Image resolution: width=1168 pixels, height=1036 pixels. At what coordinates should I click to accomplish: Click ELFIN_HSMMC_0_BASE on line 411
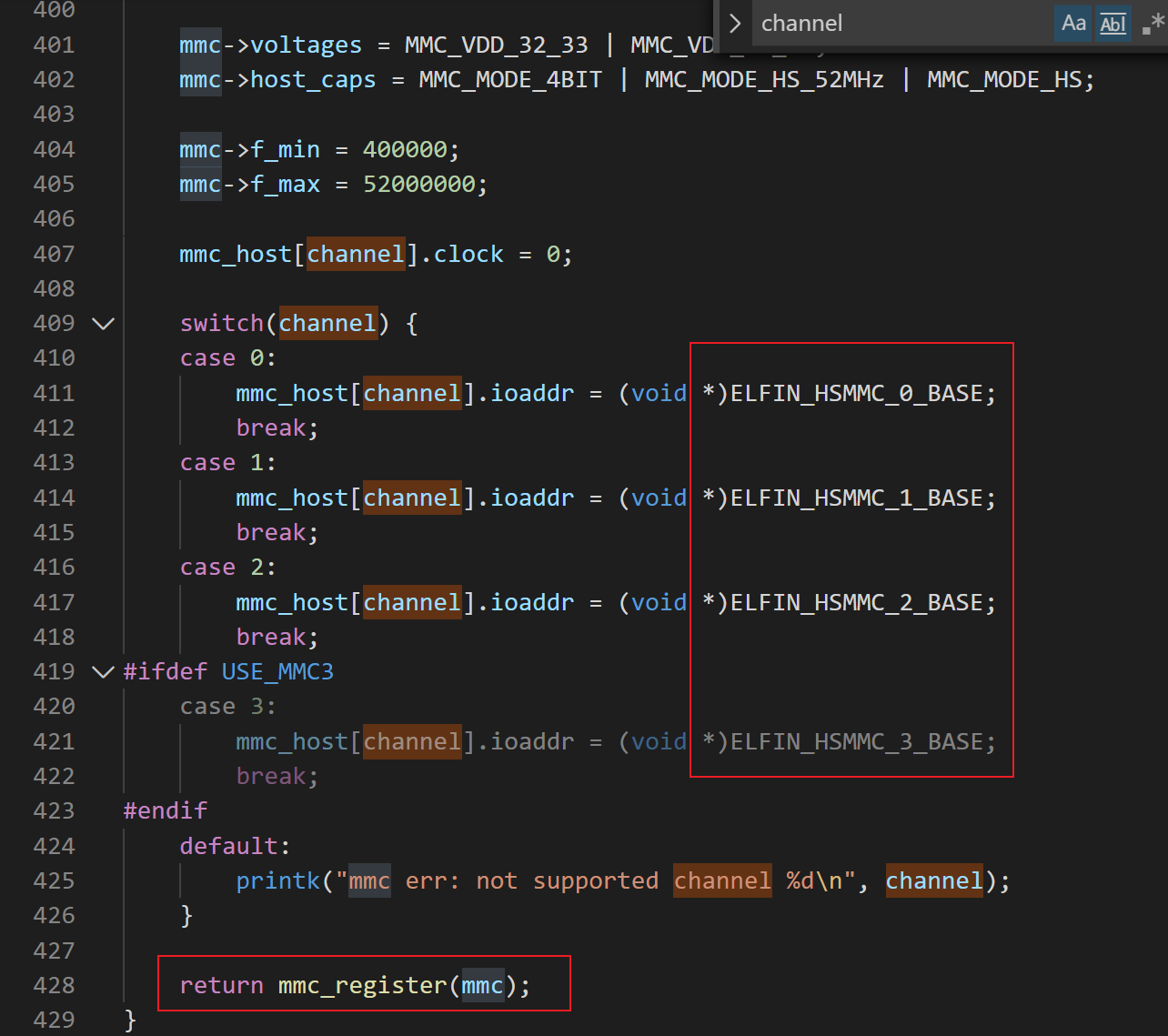[856, 394]
